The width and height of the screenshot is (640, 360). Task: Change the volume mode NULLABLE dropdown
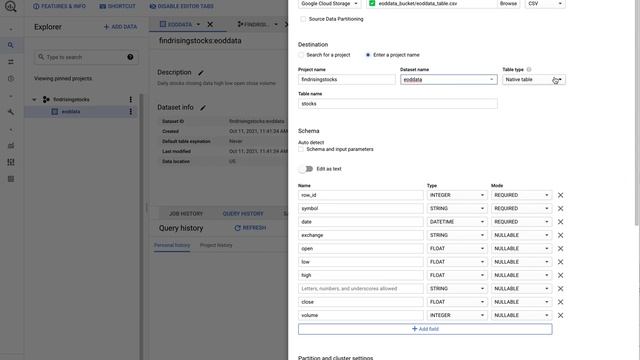[x=521, y=316]
